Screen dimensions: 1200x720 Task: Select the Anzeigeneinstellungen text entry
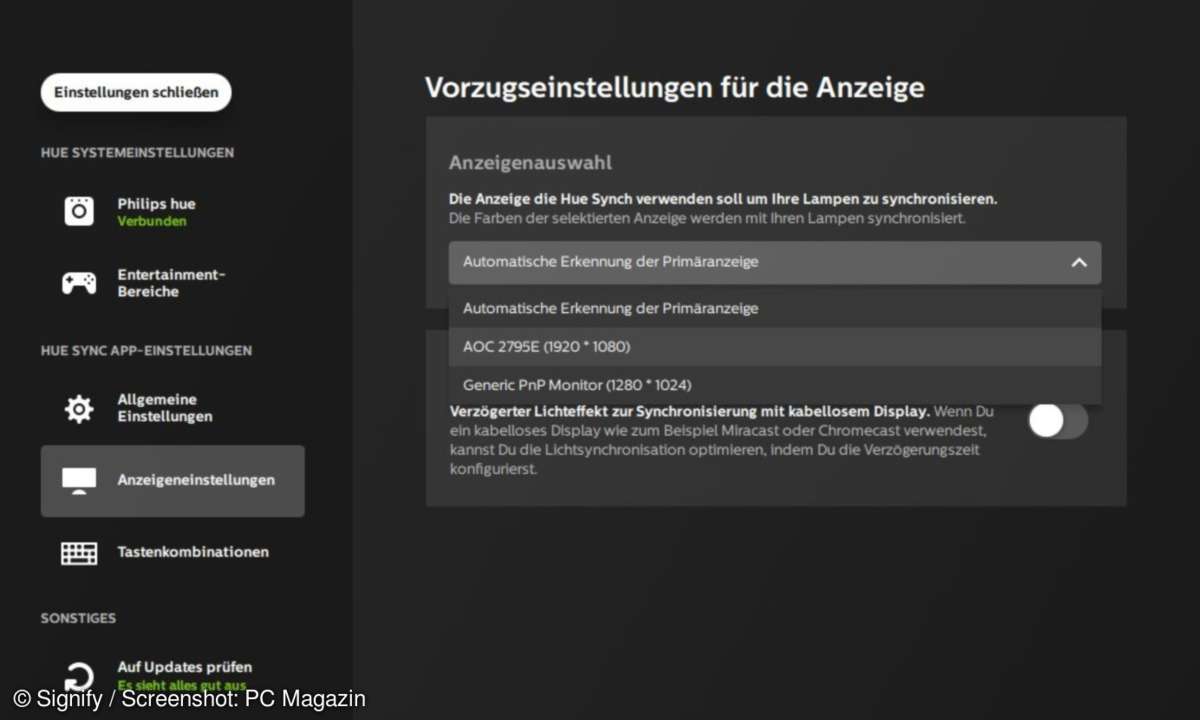click(195, 480)
